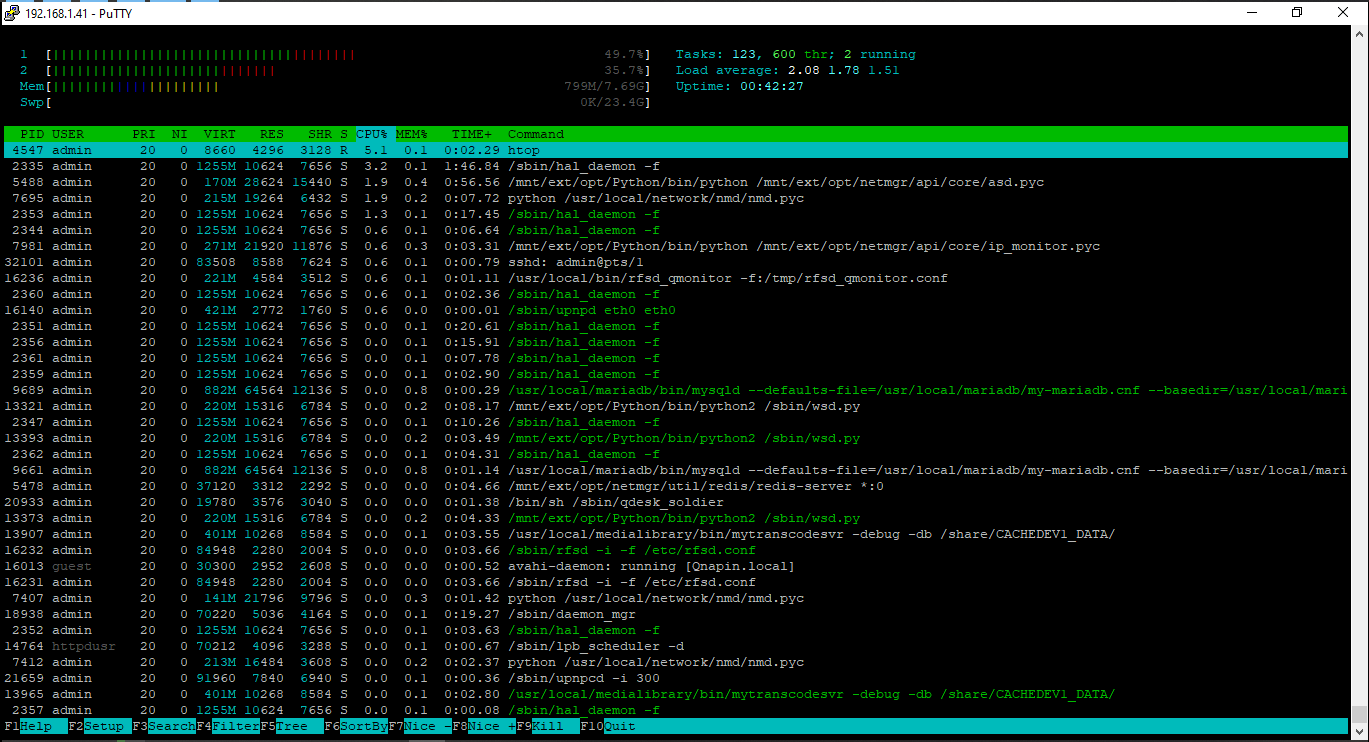Open the F4 Filter option
The image size is (1369, 742).
click(235, 726)
